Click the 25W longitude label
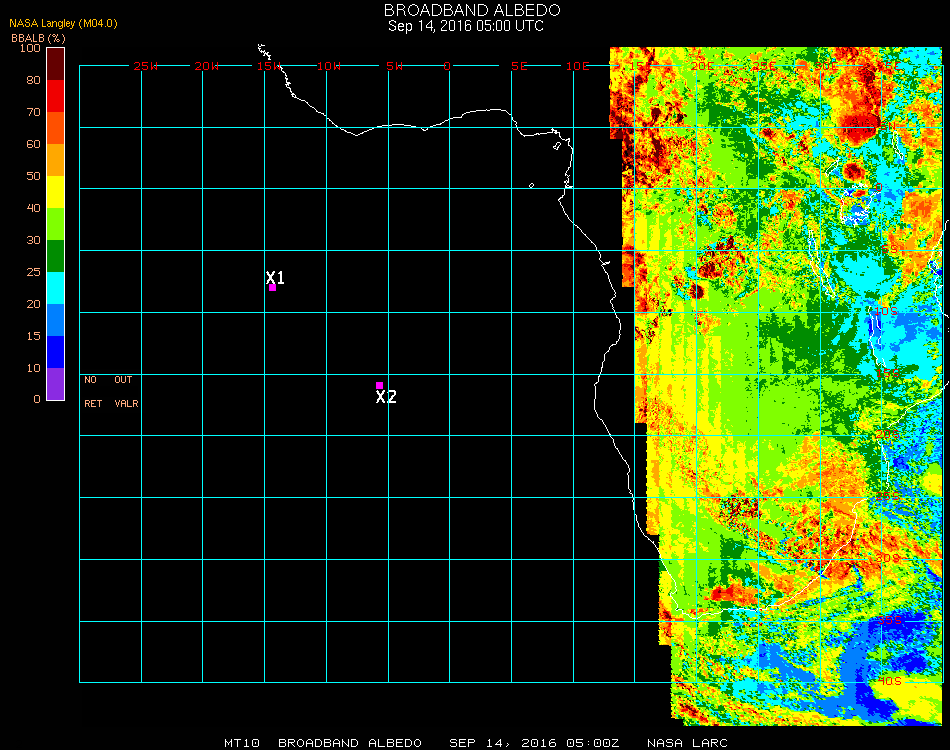The width and height of the screenshot is (950, 750). click(x=146, y=66)
